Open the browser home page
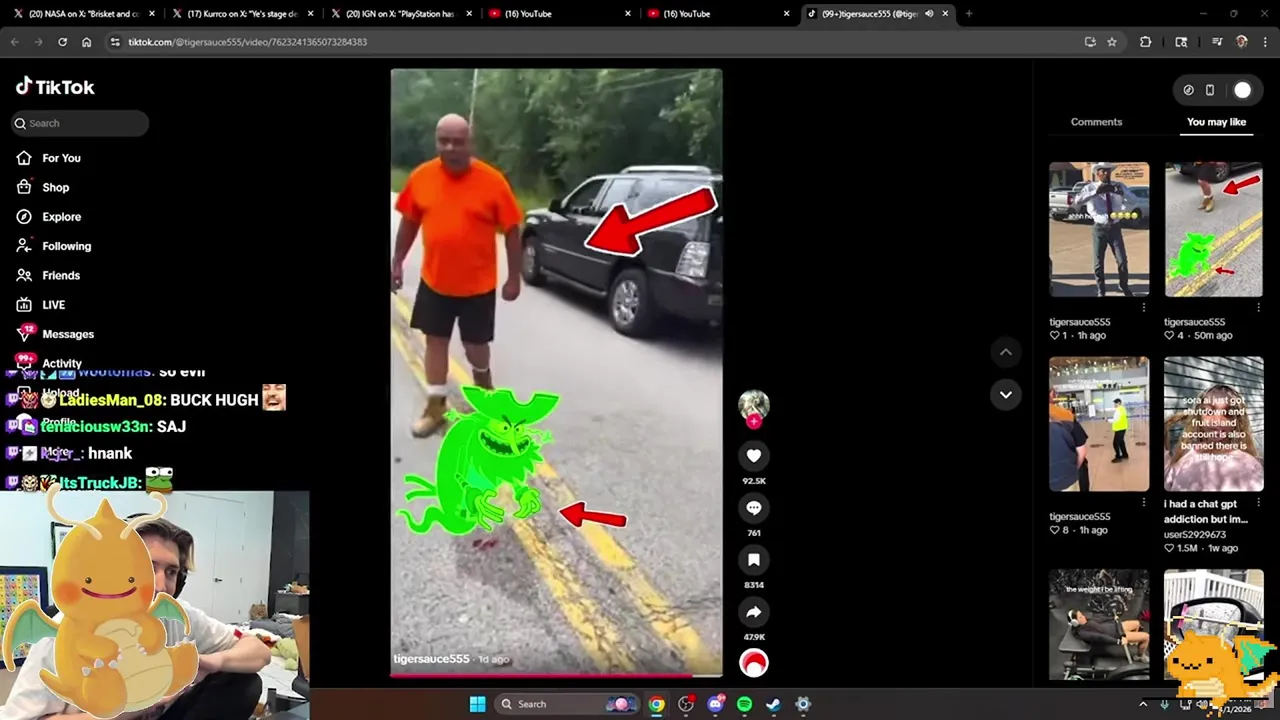Screen dimensions: 1280x720 [x=86, y=42]
